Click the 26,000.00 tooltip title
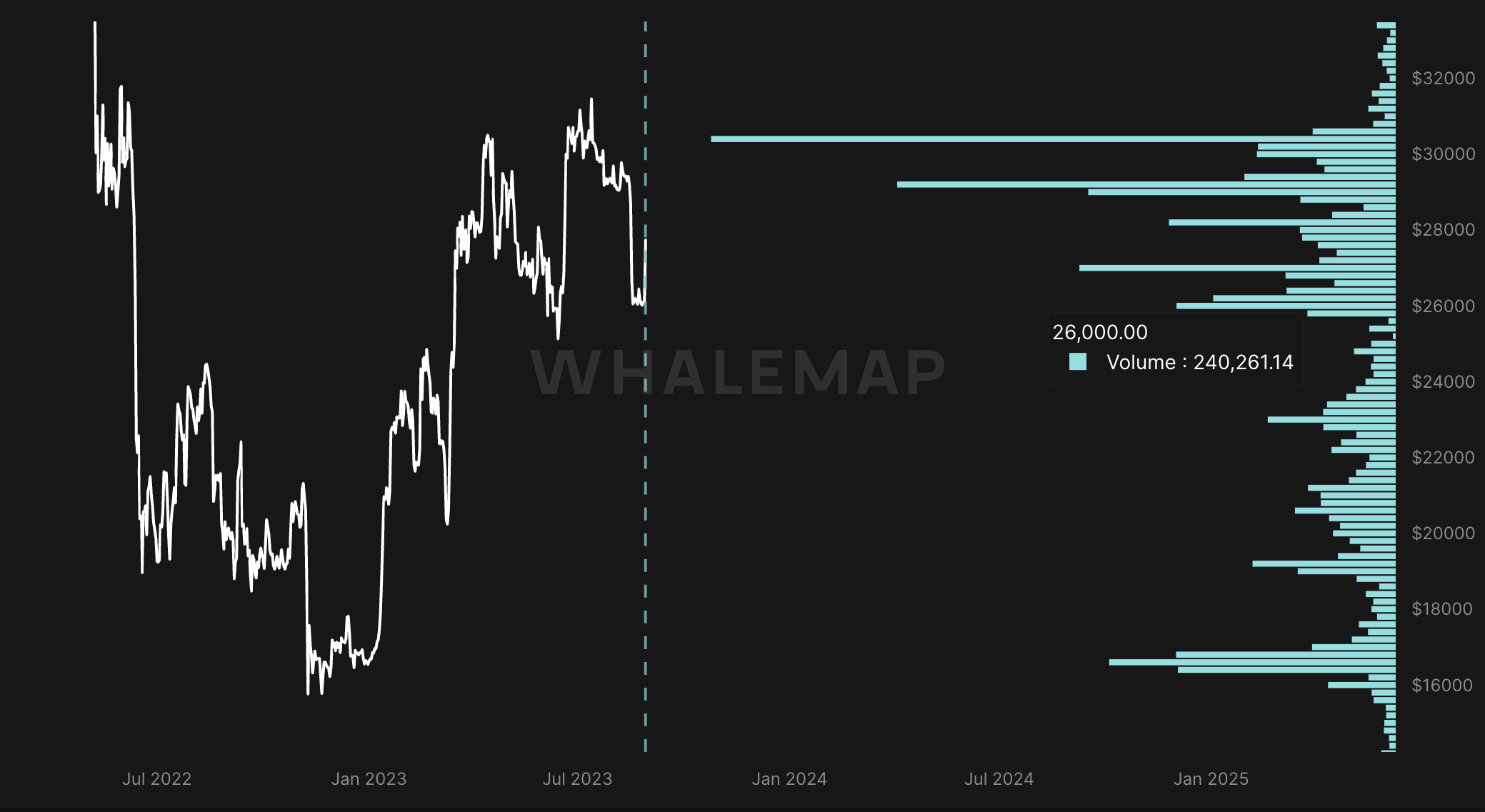 click(x=1099, y=332)
